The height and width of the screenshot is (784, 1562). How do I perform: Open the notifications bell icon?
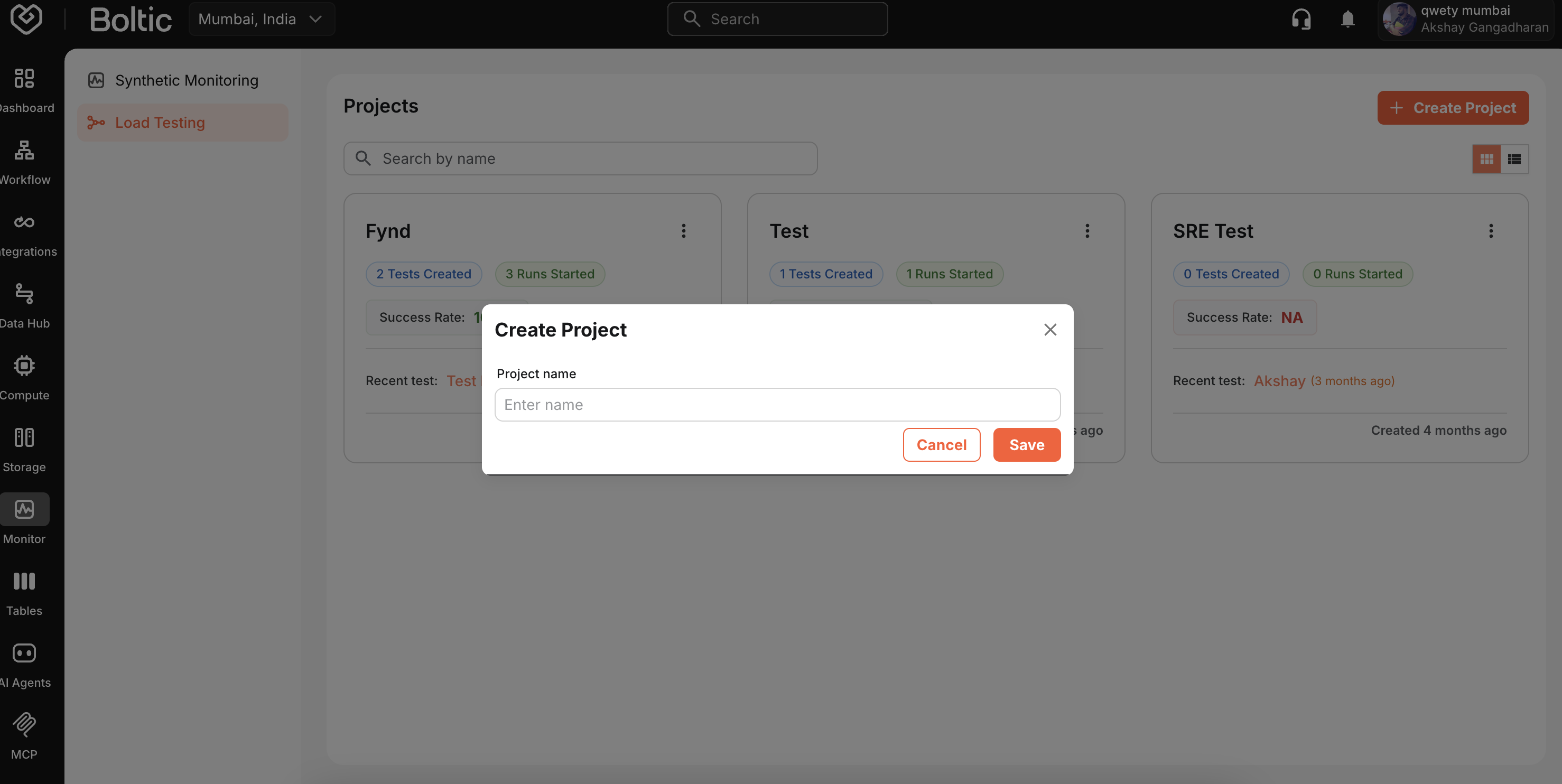(1347, 19)
